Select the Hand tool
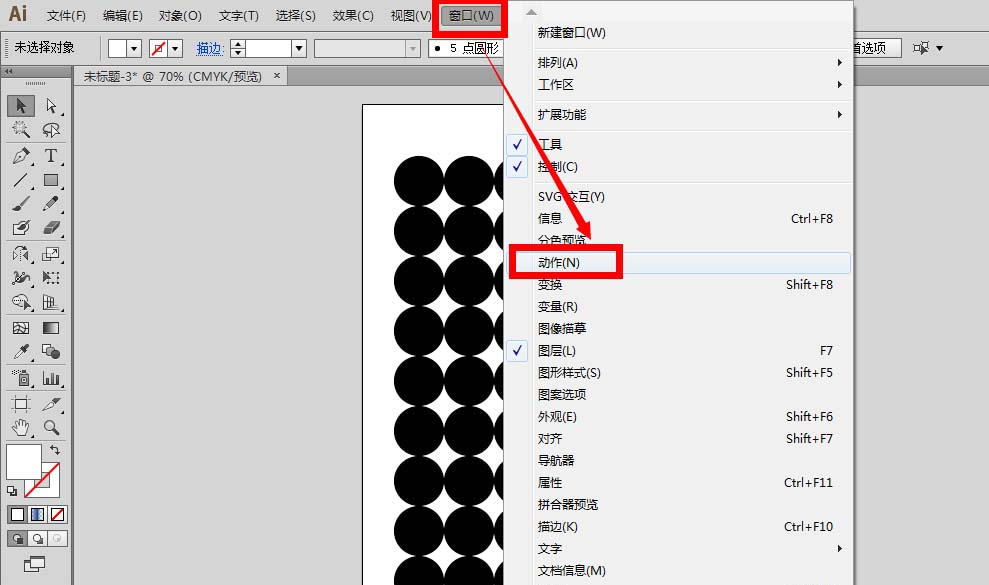The image size is (989, 585). point(22,427)
